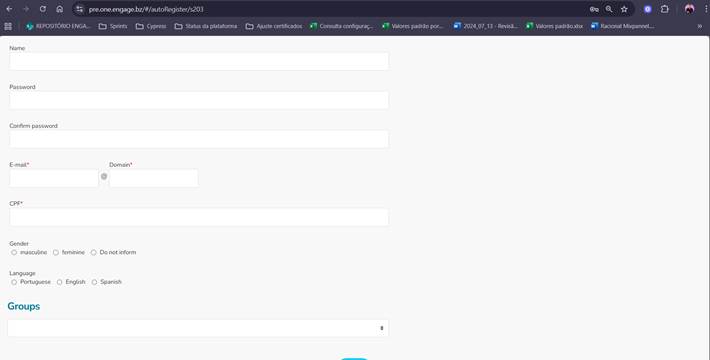Reload the current page

point(43,9)
